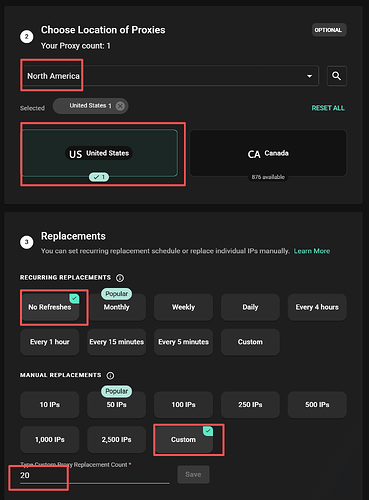This screenshot has width=369, height=500.
Task: Choose Monthly recurring replacement
Action: pyautogui.click(x=116, y=307)
